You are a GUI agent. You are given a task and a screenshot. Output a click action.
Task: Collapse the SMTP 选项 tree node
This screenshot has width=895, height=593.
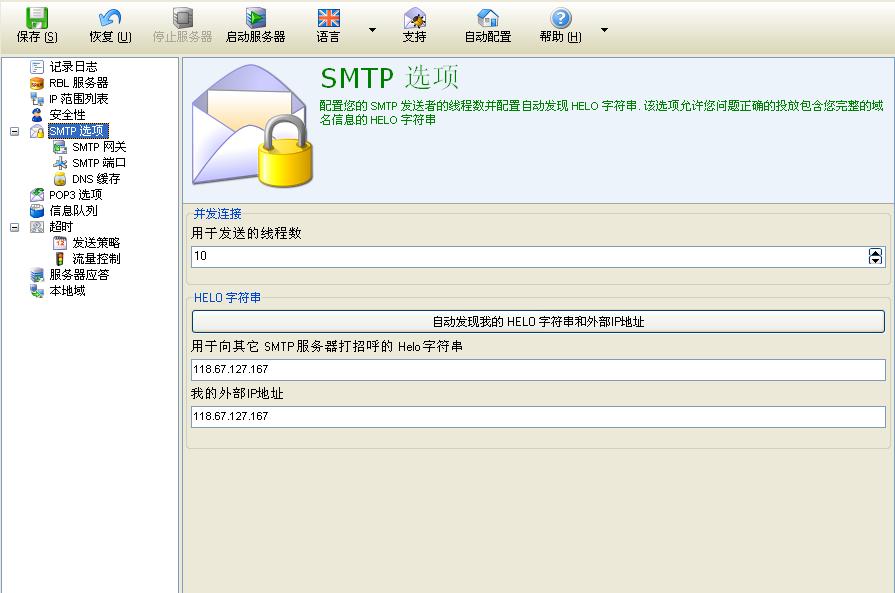tap(14, 131)
